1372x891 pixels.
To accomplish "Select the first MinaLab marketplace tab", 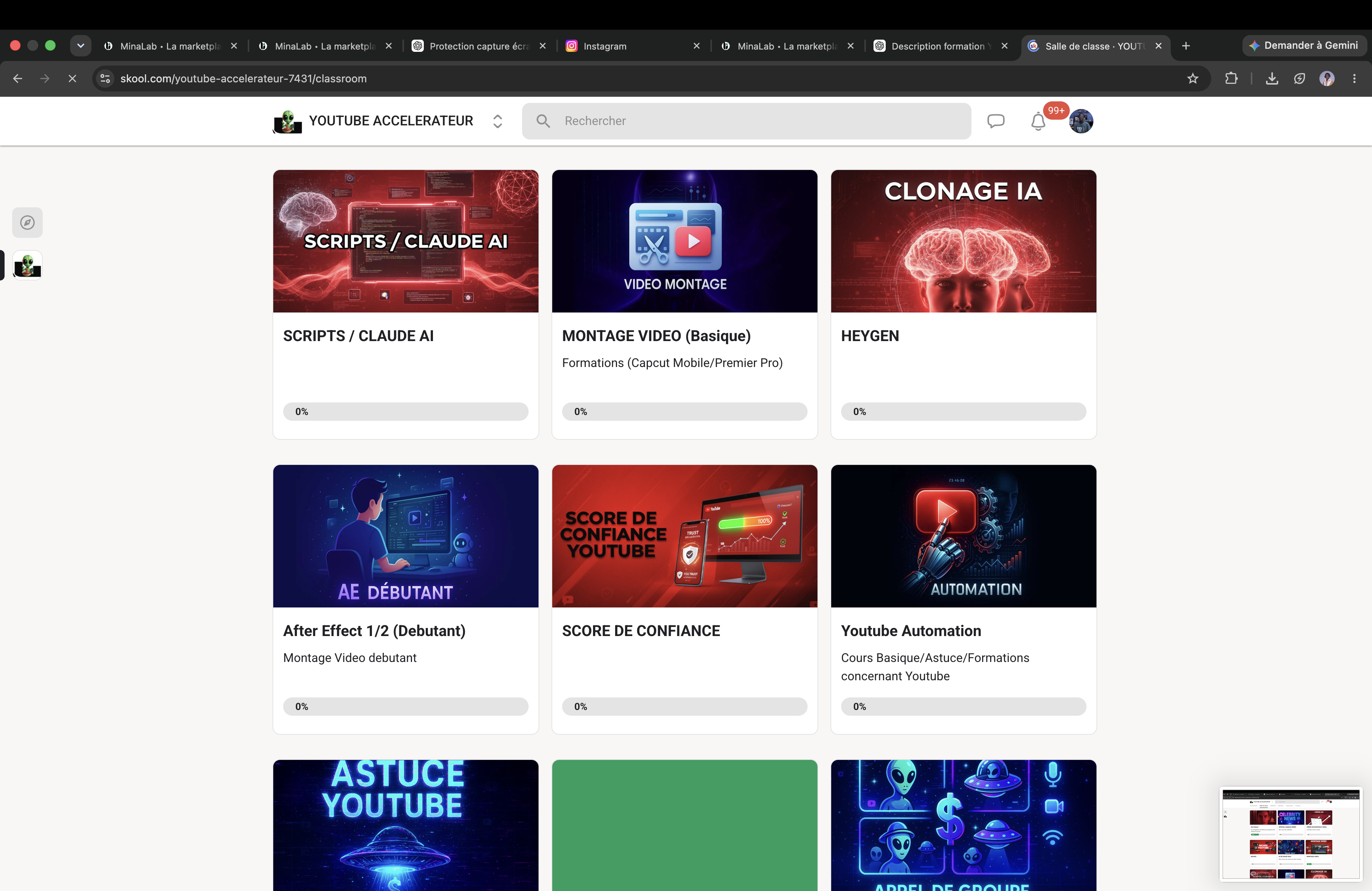I will (x=170, y=46).
